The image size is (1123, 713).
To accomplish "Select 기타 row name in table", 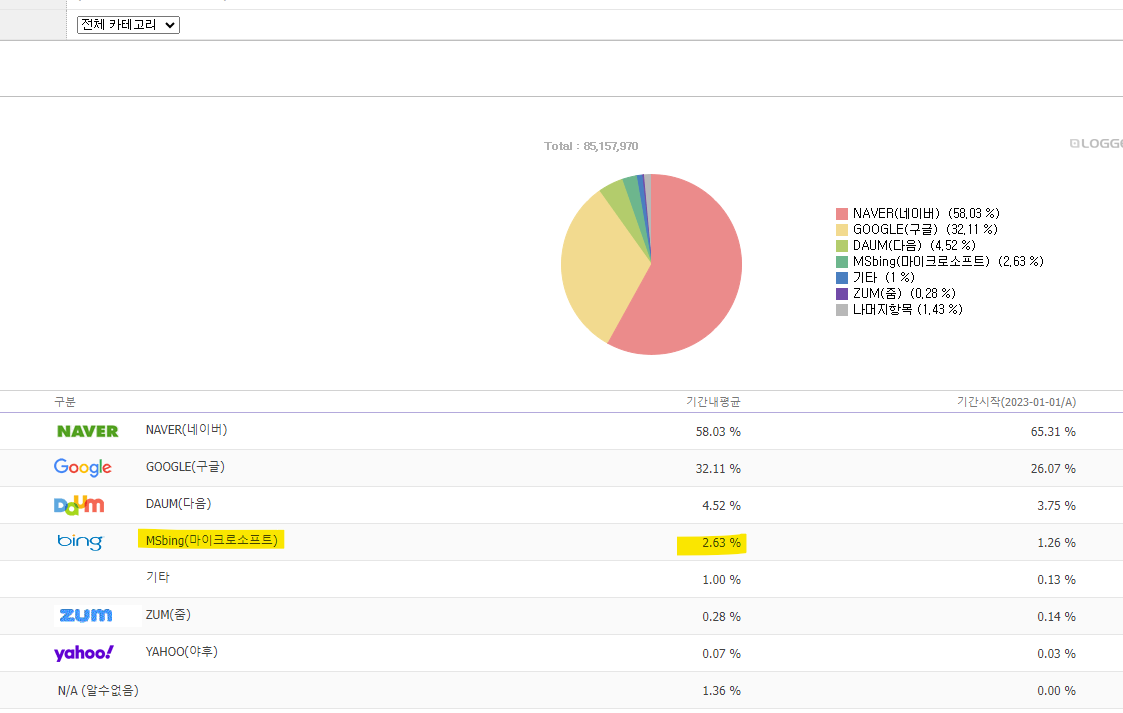I will (x=158, y=578).
